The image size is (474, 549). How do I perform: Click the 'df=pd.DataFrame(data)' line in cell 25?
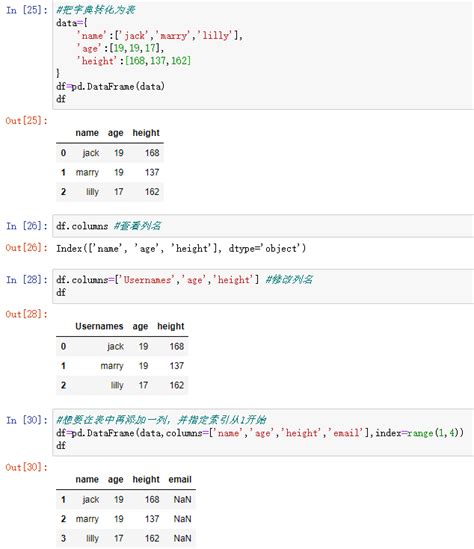110,86
